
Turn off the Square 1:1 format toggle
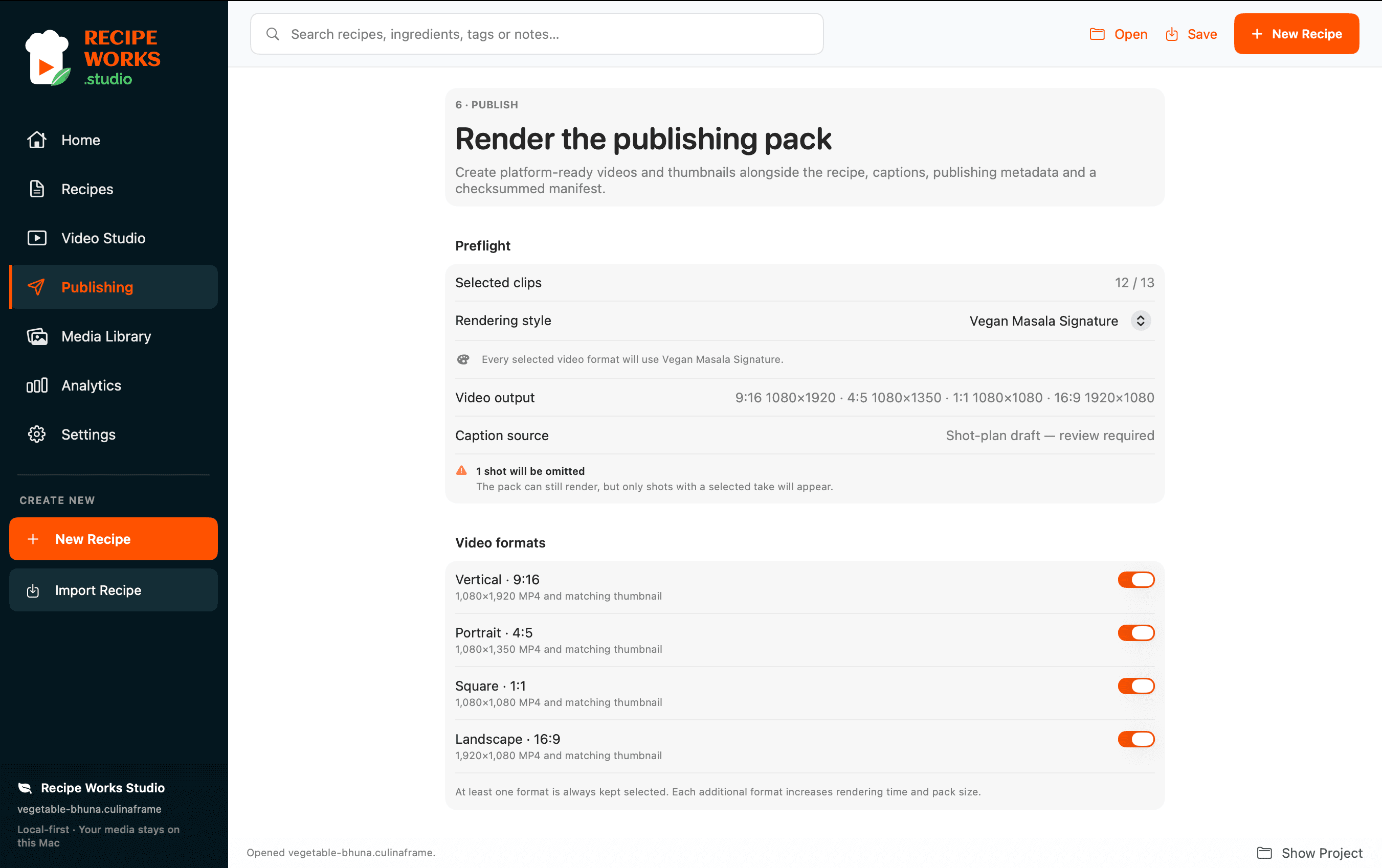(x=1136, y=686)
